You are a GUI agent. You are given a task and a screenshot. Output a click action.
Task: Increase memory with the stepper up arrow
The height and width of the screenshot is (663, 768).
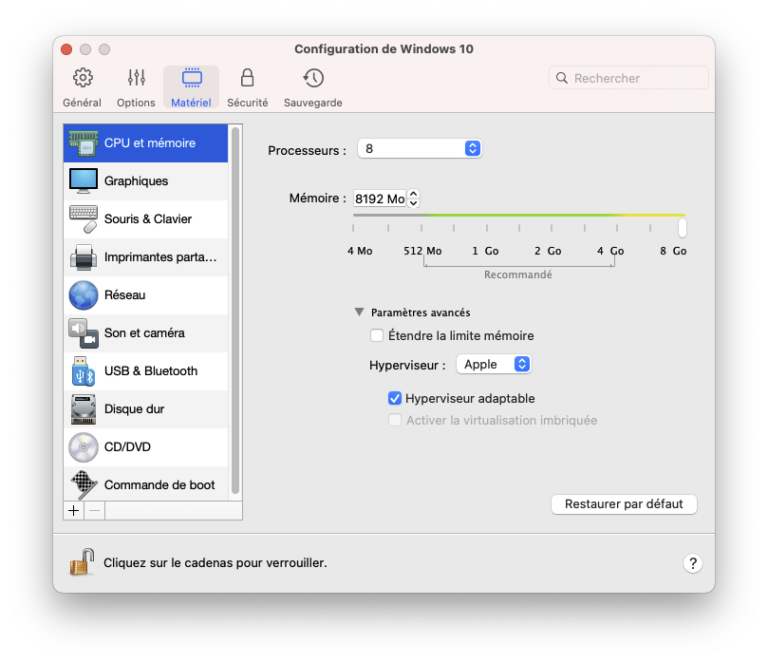413,194
